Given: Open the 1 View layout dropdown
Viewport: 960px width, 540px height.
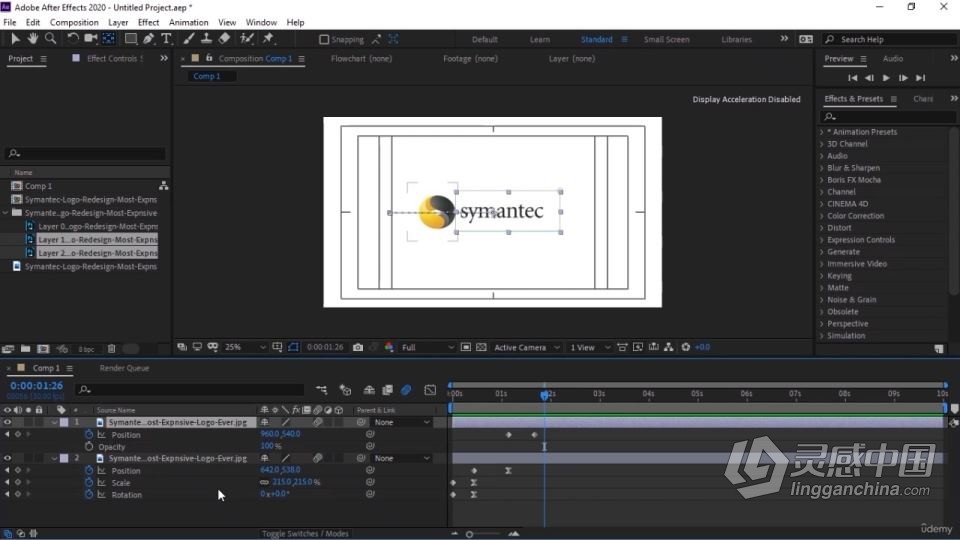Looking at the screenshot, I should [x=590, y=347].
